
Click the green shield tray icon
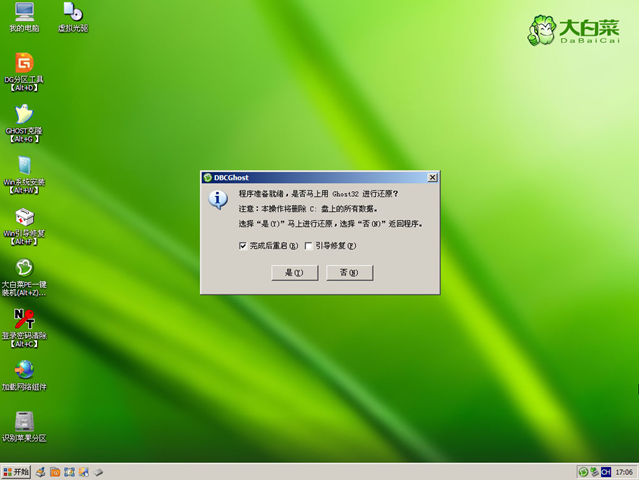583,471
